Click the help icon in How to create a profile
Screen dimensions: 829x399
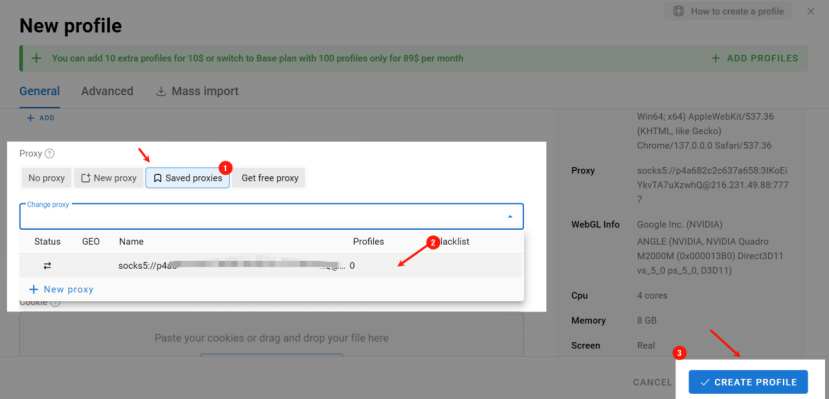click(x=678, y=11)
